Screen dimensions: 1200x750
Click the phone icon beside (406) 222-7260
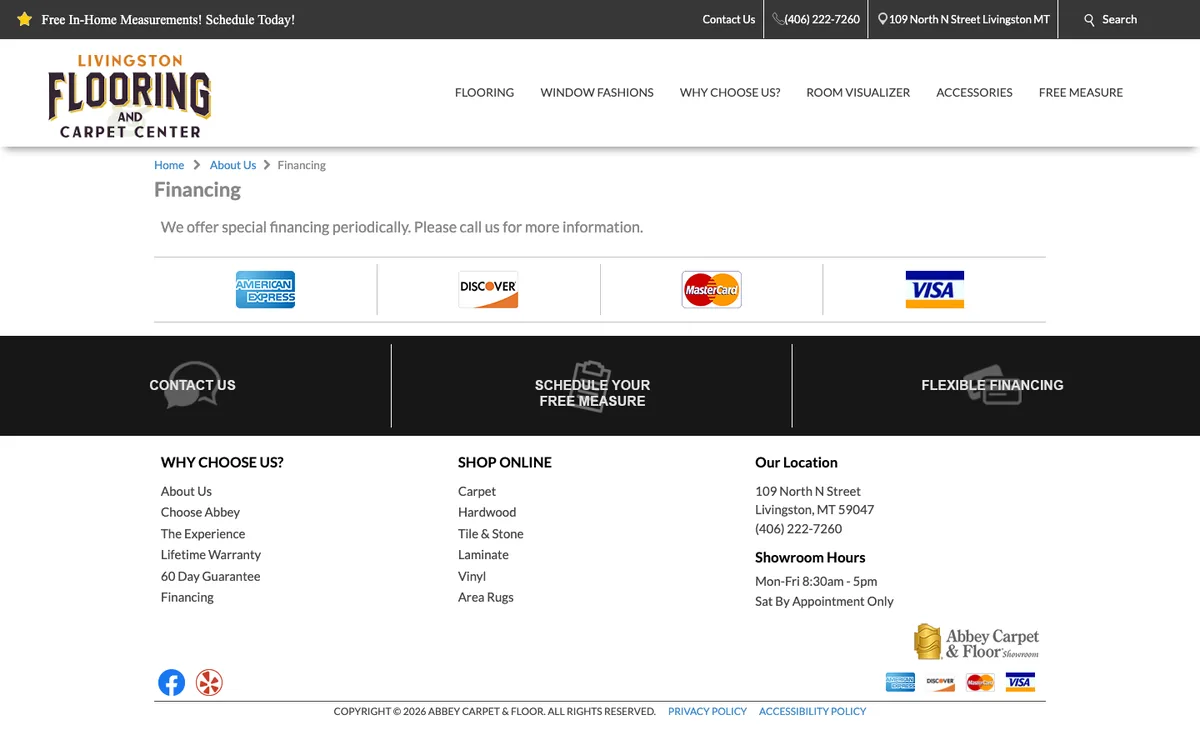pos(778,19)
